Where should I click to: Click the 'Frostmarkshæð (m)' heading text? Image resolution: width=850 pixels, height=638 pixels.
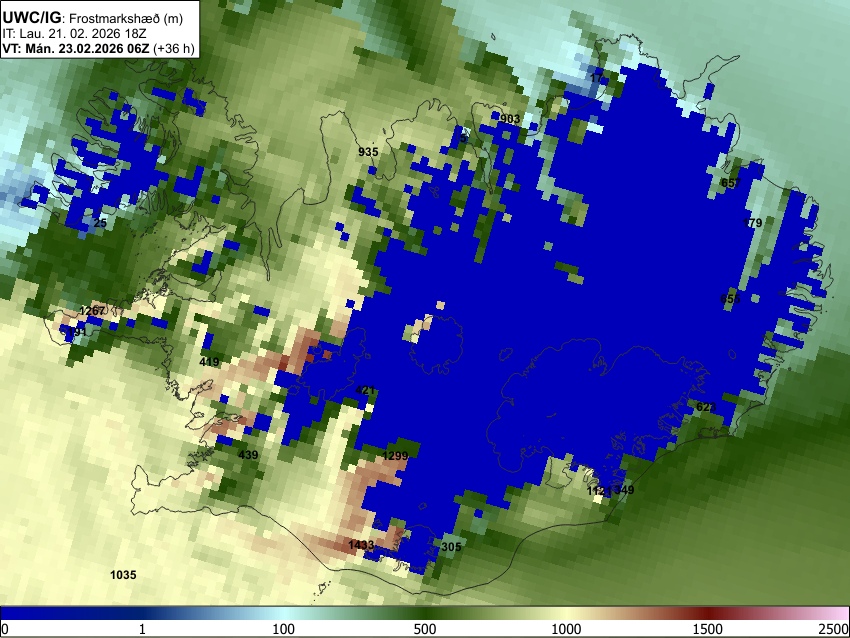(x=126, y=18)
